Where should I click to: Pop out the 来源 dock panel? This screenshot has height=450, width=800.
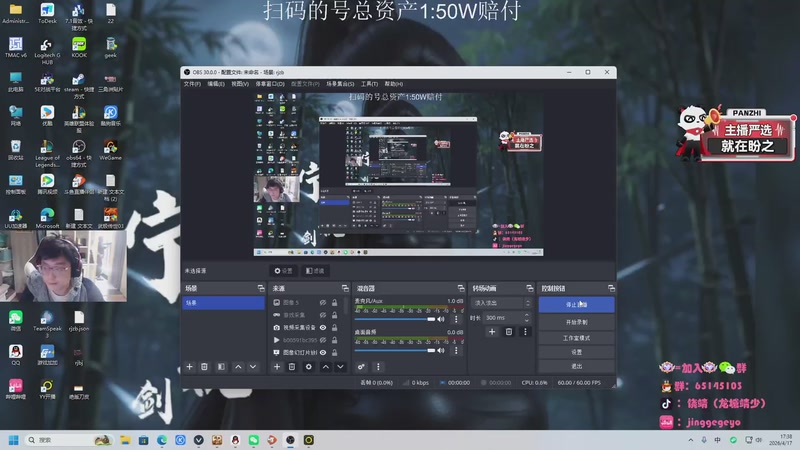[x=345, y=288]
